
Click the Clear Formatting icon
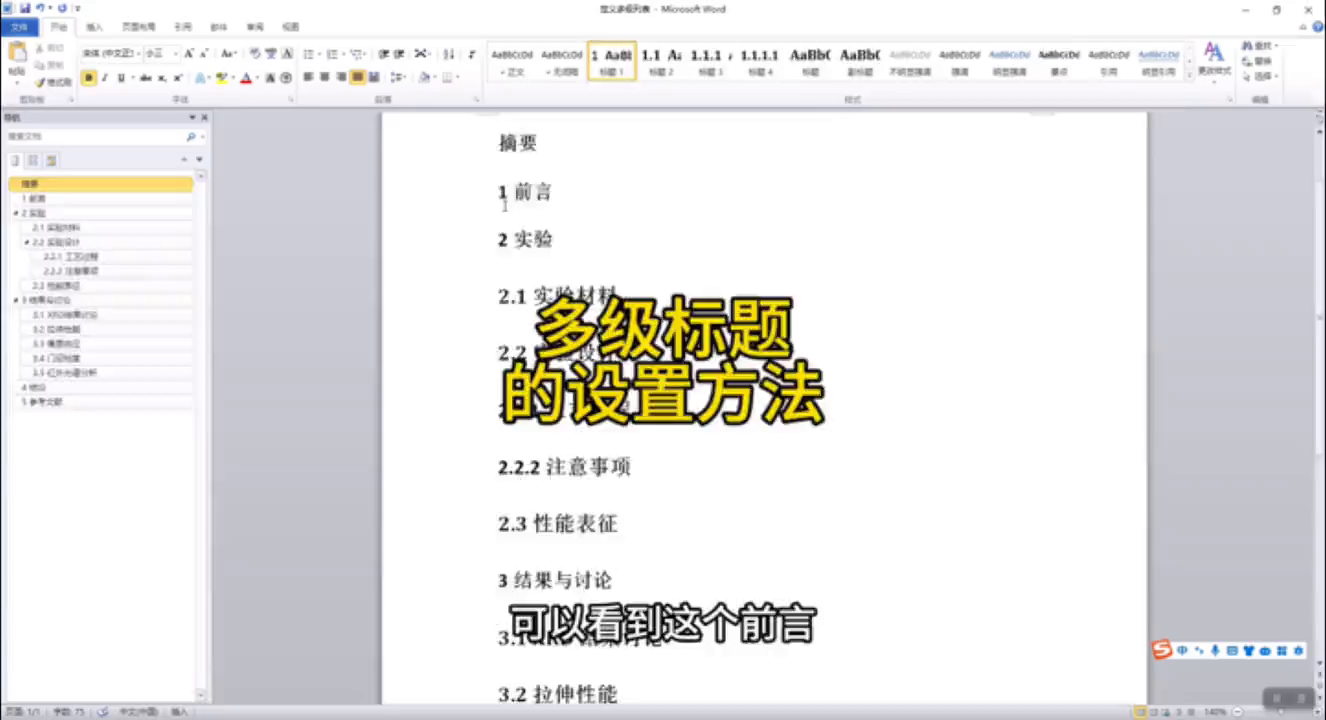[x=255, y=54]
